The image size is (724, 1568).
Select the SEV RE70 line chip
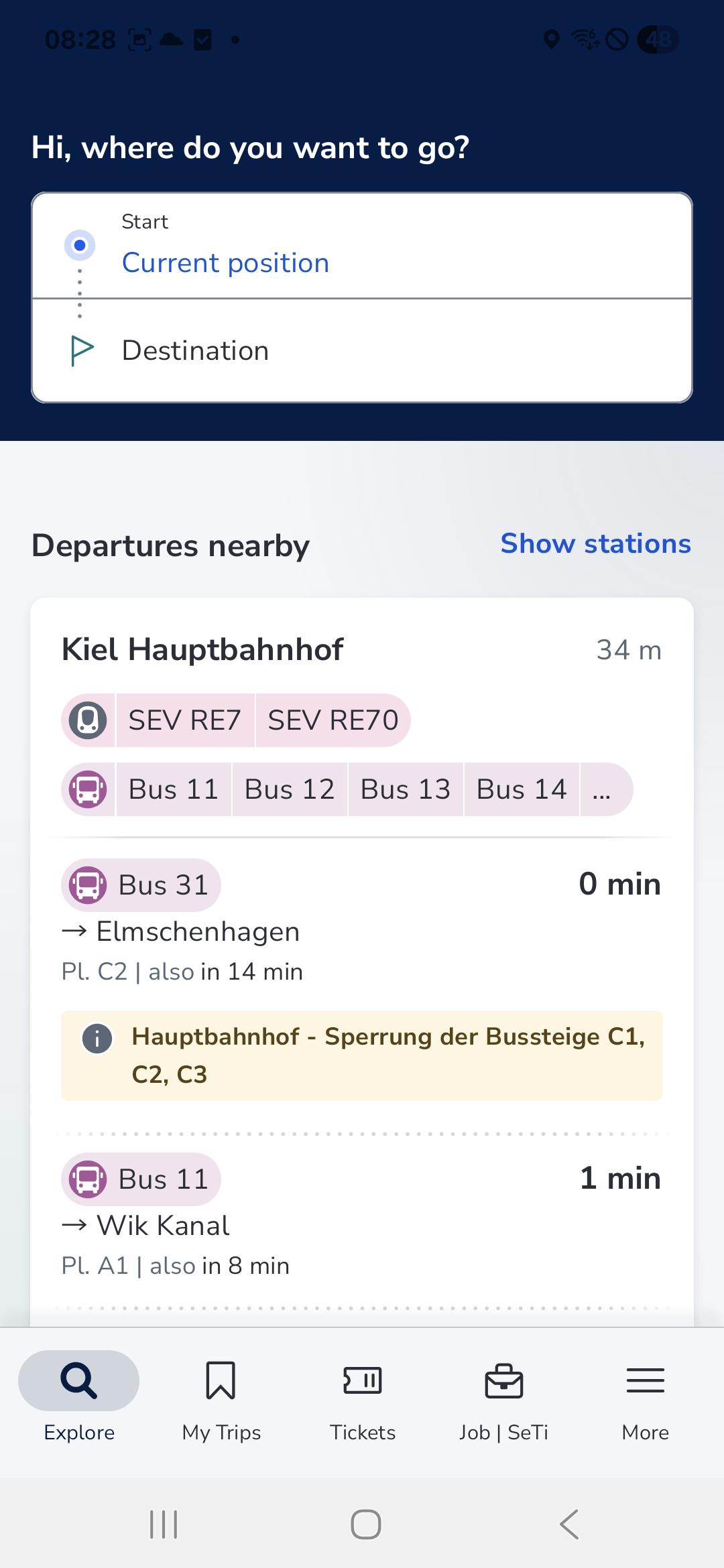[333, 720]
